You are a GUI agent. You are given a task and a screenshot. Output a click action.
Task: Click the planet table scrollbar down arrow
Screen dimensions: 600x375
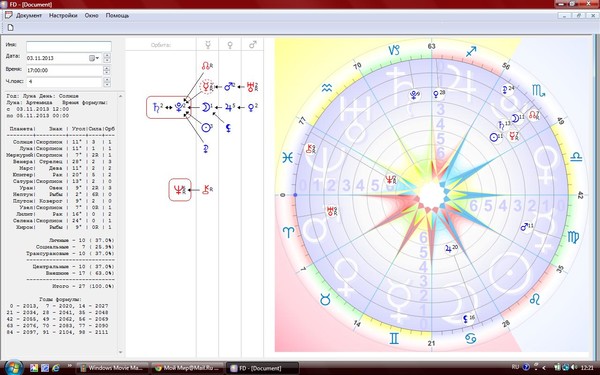[121, 352]
